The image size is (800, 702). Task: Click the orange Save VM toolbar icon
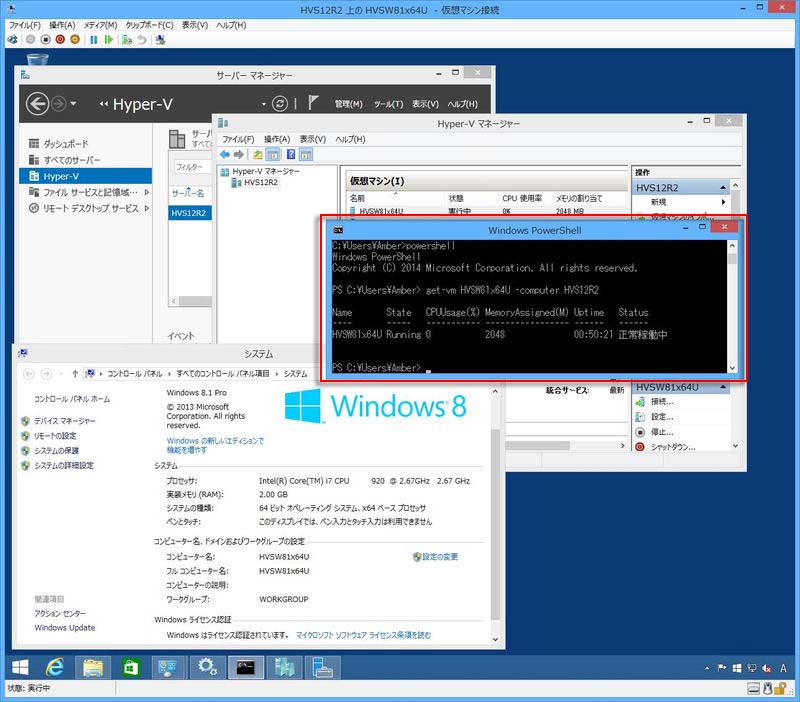75,39
